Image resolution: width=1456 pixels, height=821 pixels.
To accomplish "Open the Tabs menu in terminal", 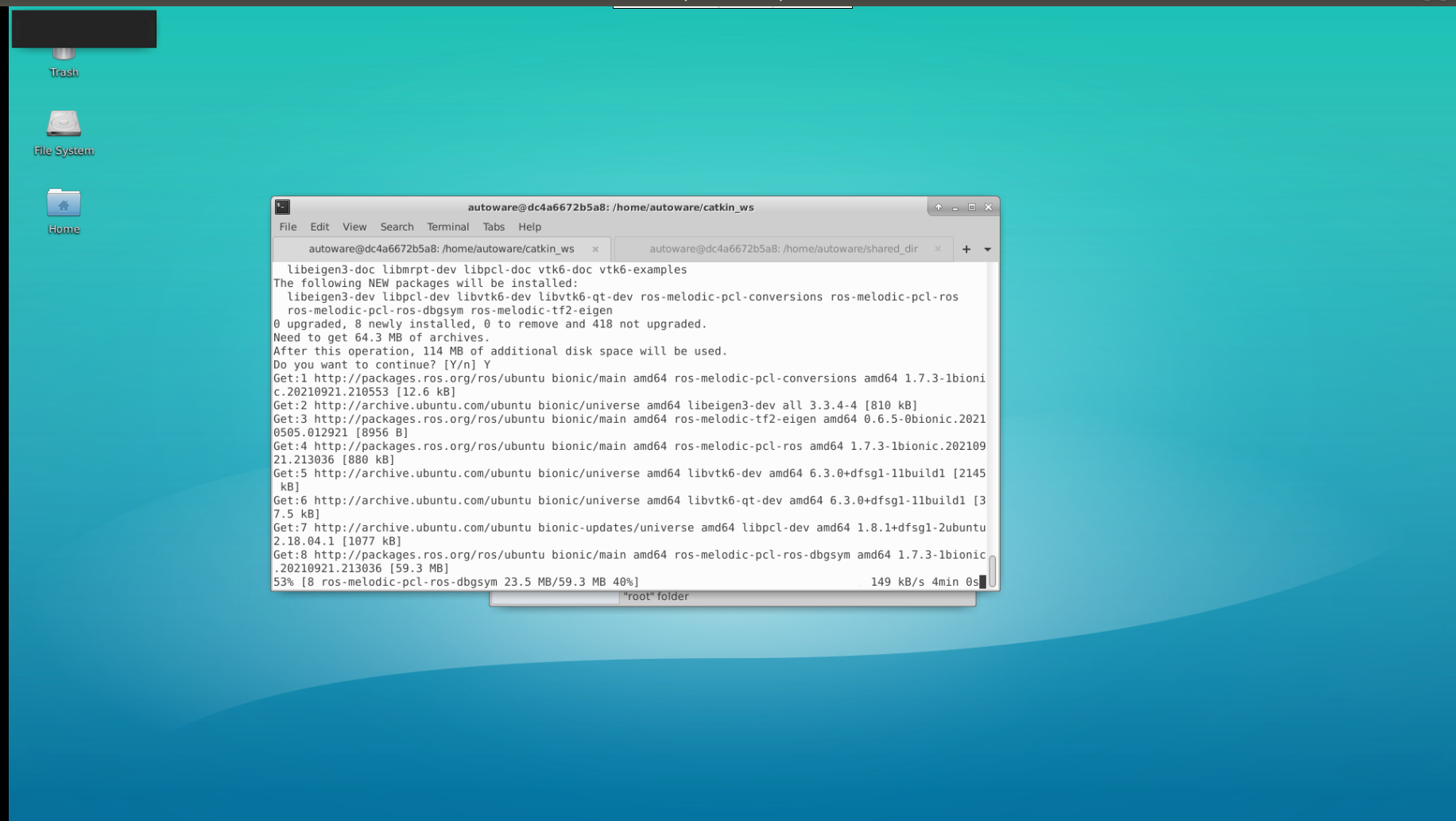I will tap(494, 227).
